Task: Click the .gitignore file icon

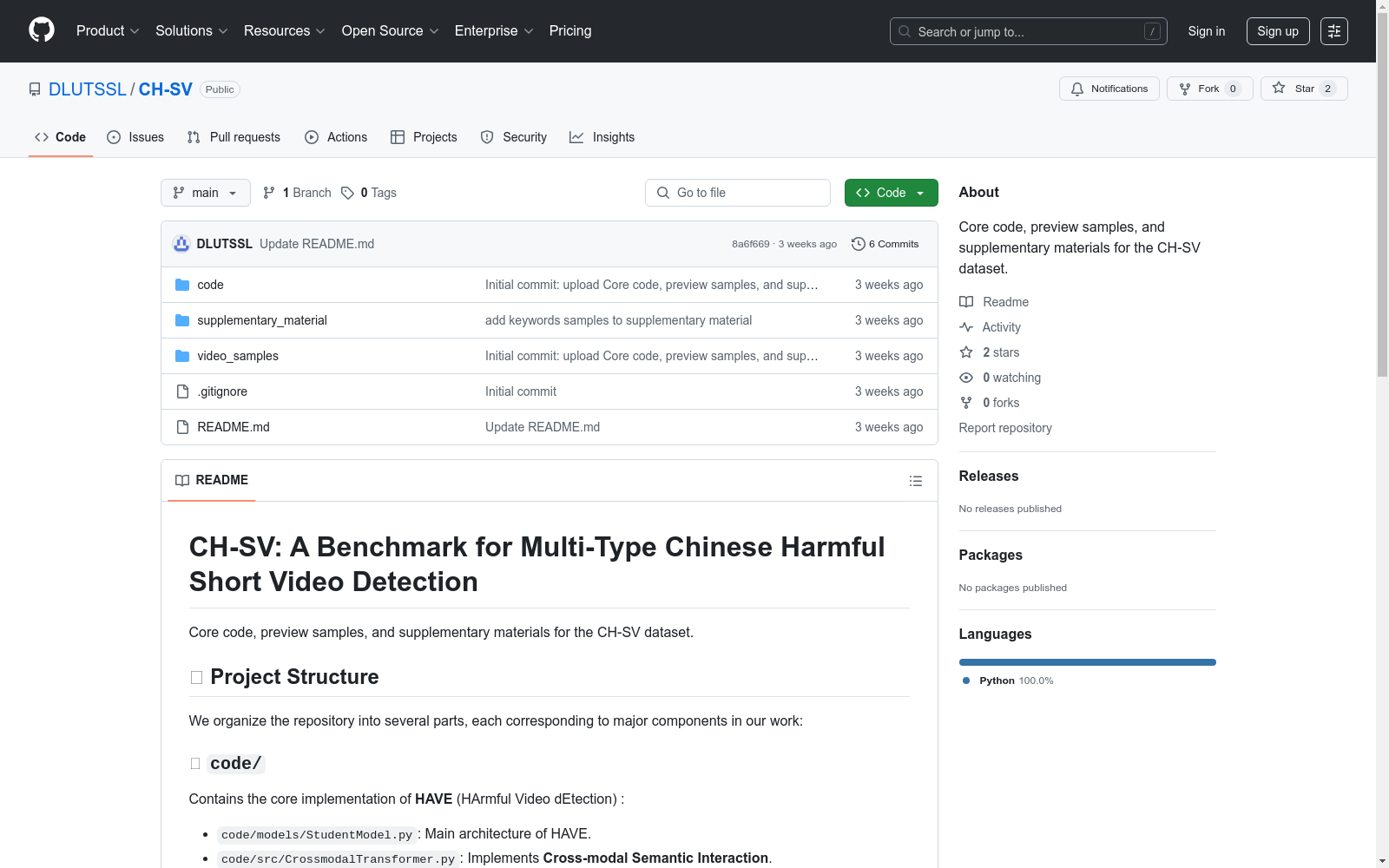Action: 182,391
